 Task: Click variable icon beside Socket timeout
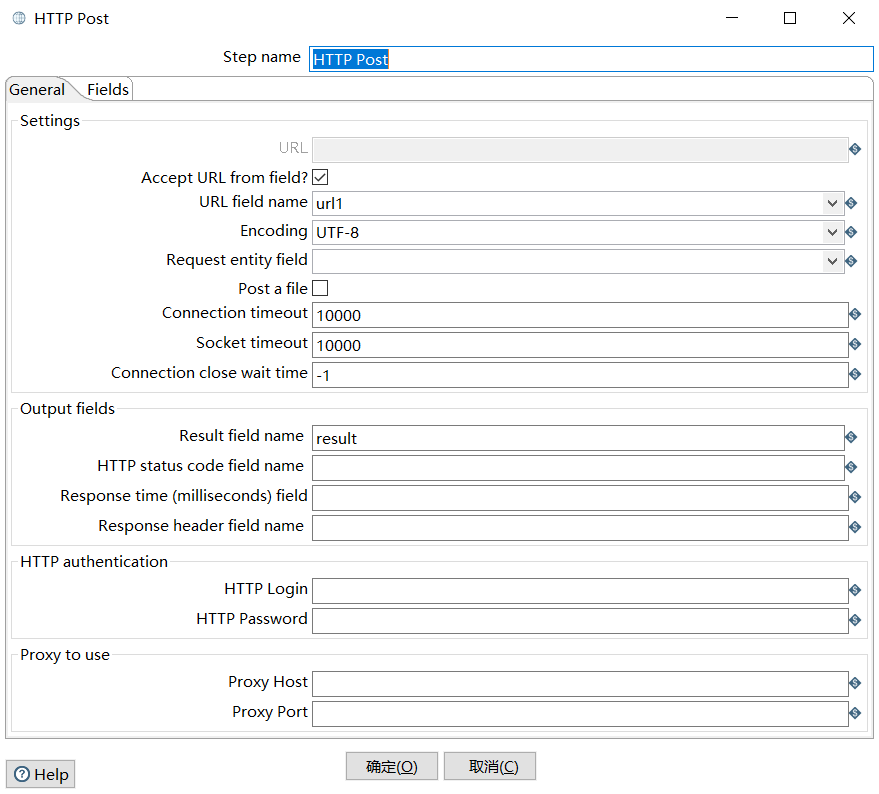(854, 344)
